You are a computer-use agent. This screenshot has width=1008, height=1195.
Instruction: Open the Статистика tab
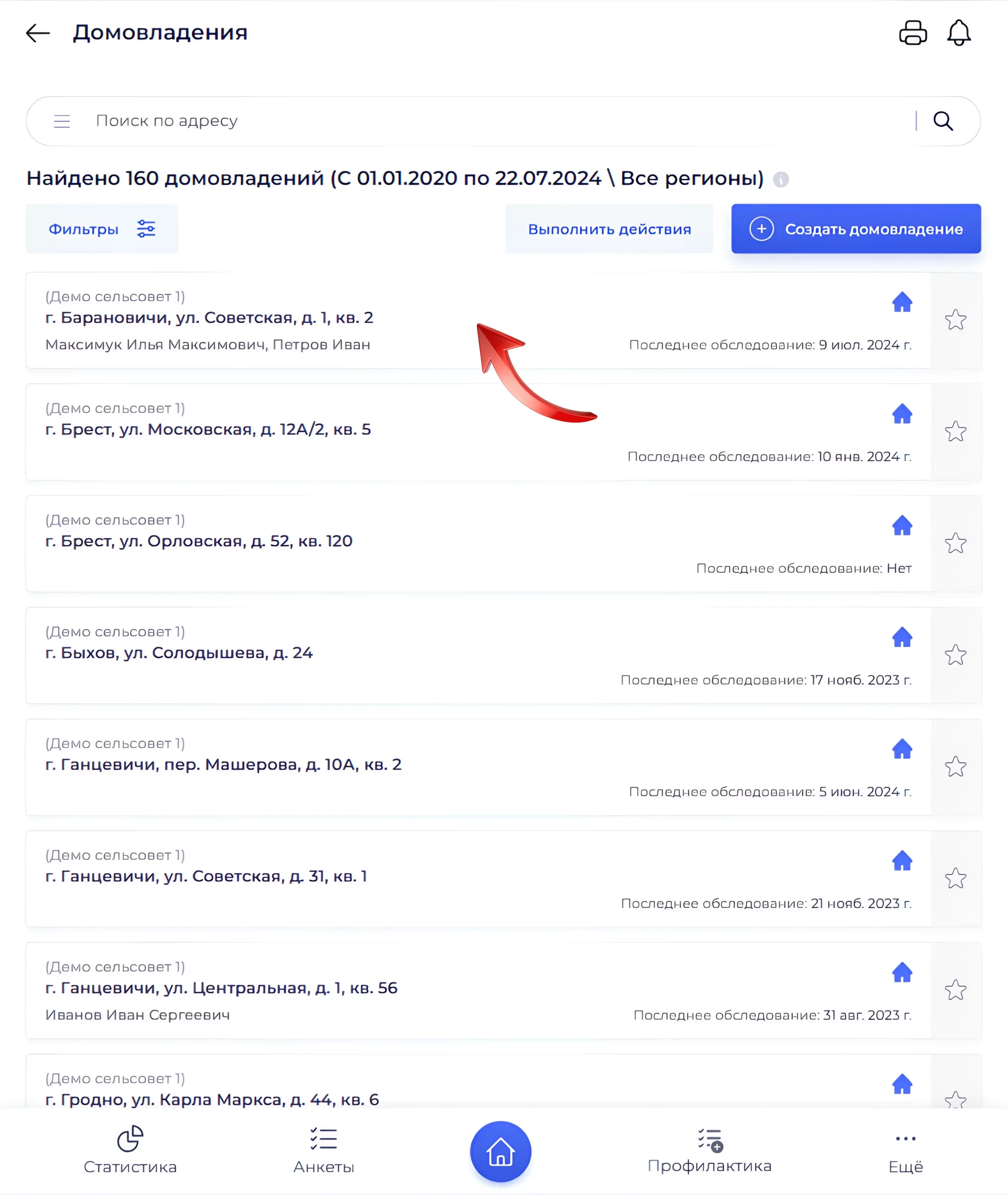tap(130, 1150)
